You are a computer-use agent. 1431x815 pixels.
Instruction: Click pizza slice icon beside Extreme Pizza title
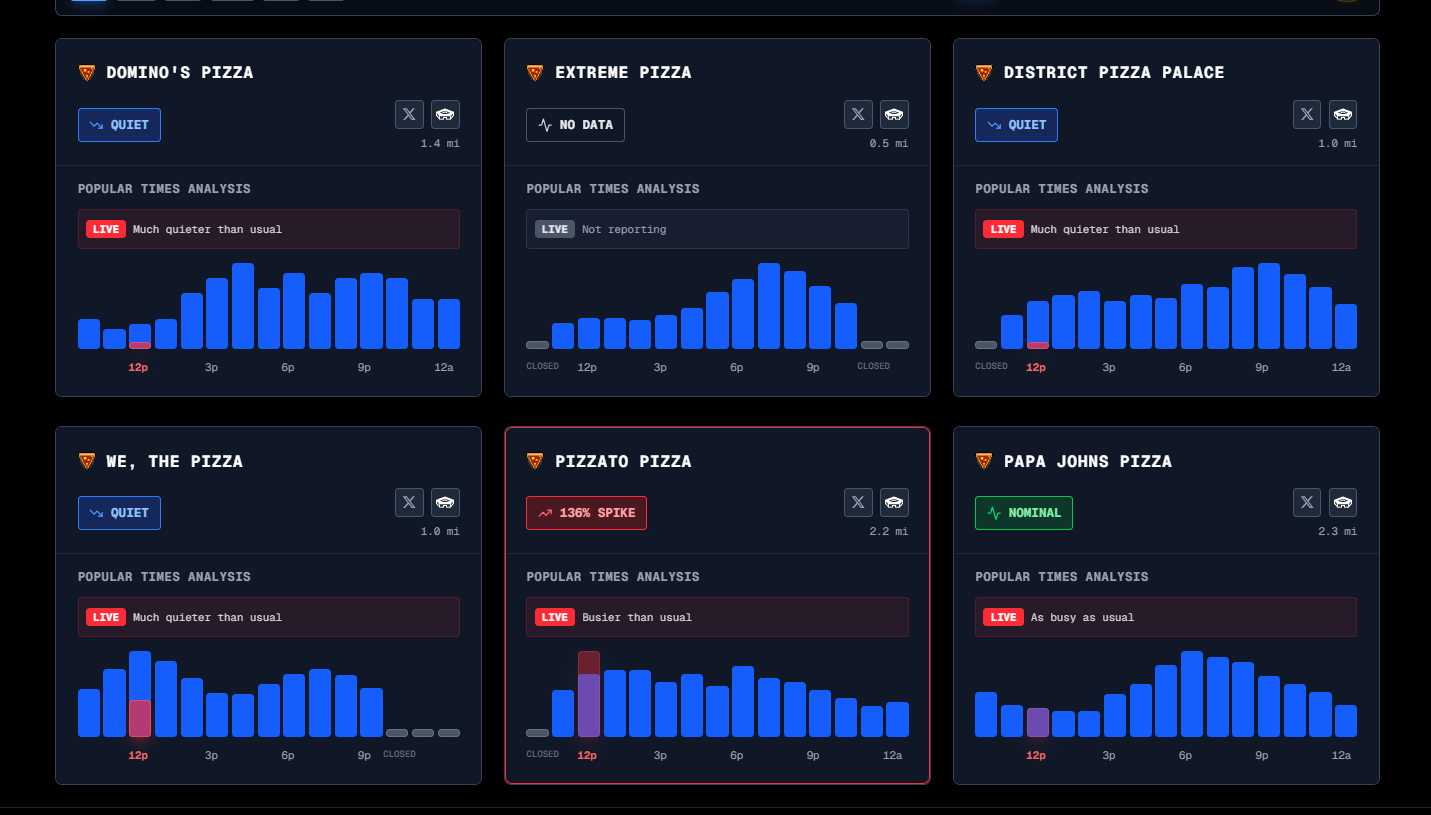(x=535, y=72)
